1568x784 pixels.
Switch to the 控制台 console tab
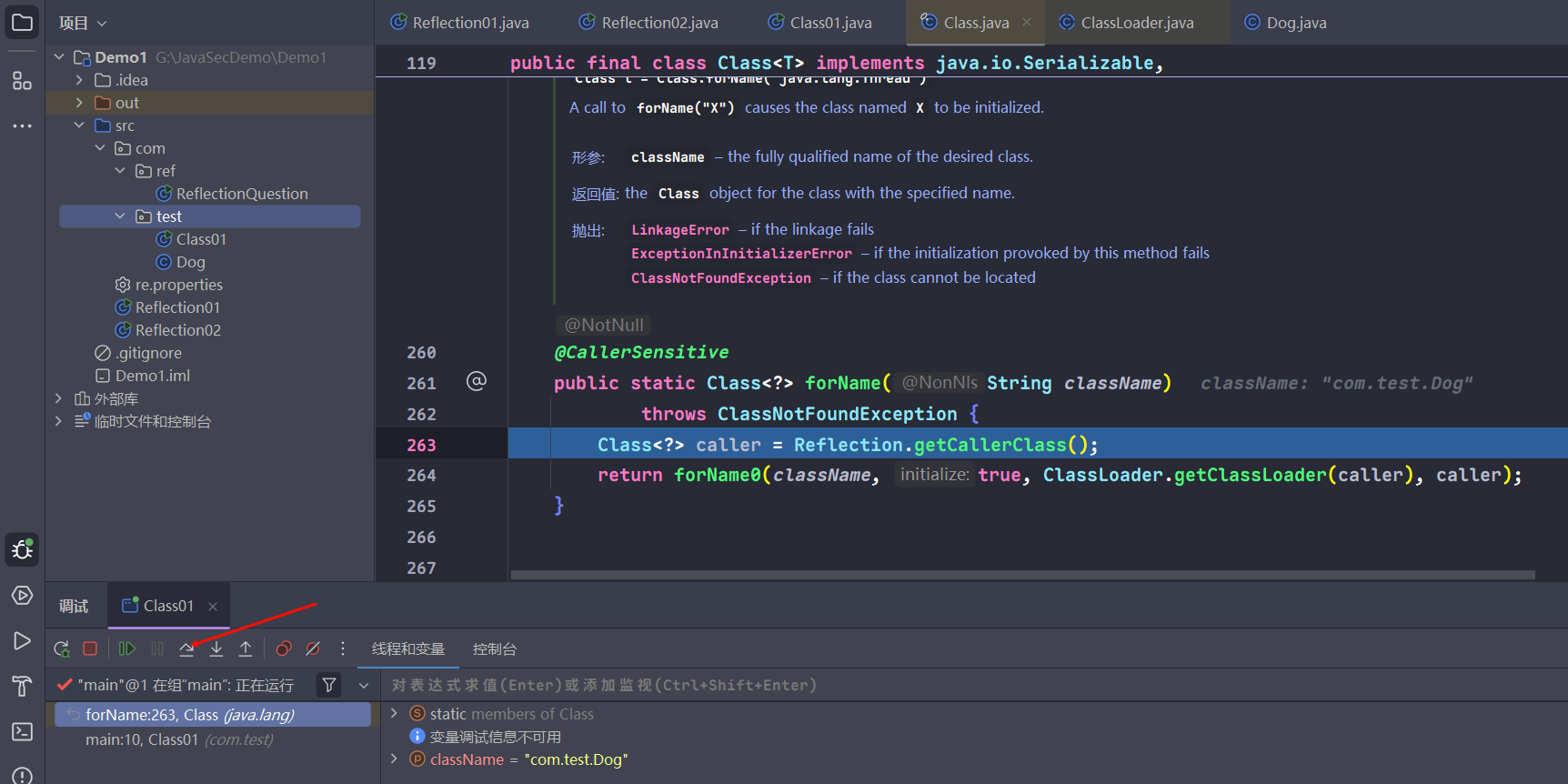point(494,648)
